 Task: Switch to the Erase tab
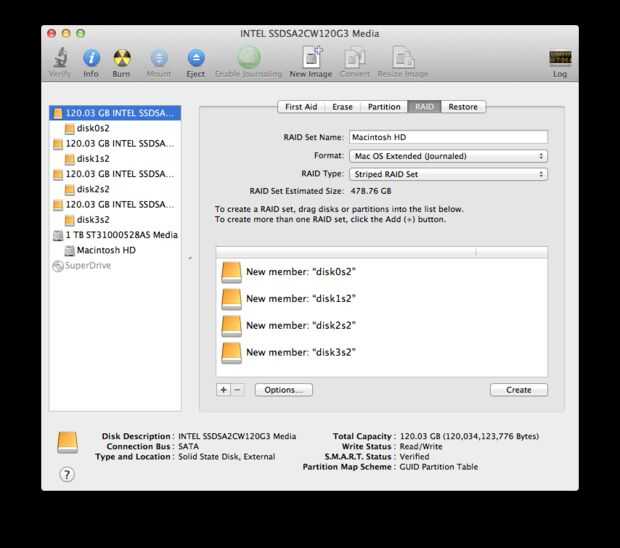click(342, 107)
